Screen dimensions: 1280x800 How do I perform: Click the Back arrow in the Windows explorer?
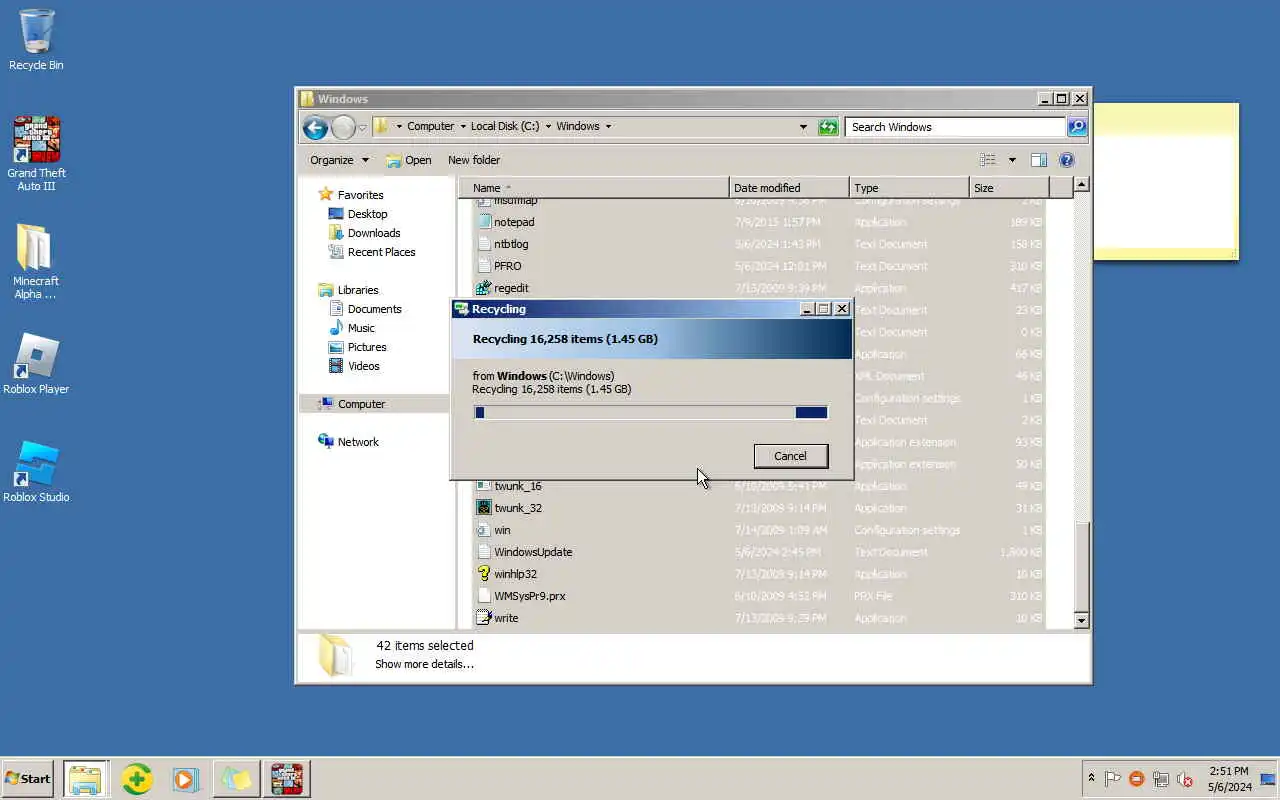pos(315,127)
